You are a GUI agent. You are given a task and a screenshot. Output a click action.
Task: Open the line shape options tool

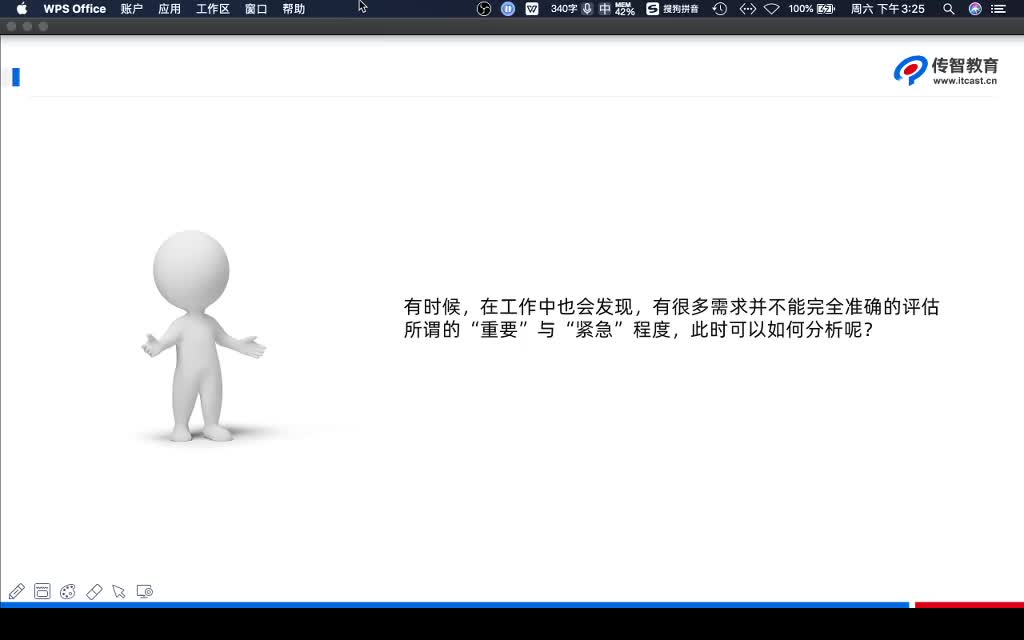(42, 592)
